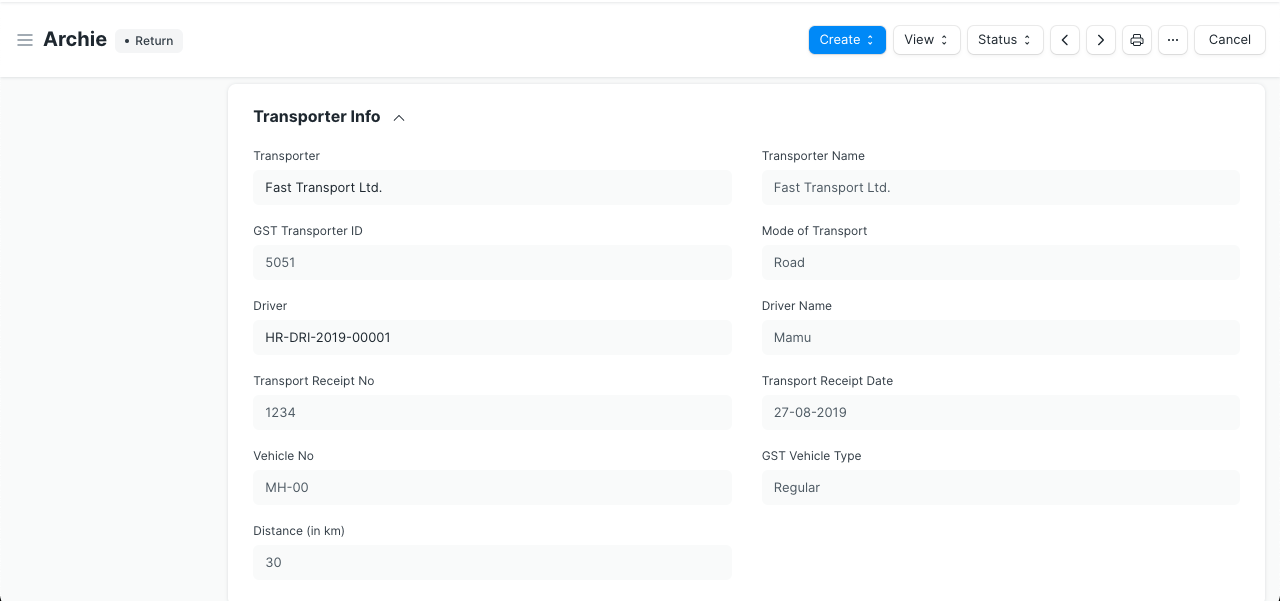1280x602 pixels.
Task: Go to the previous document arrow
Action: pos(1065,40)
